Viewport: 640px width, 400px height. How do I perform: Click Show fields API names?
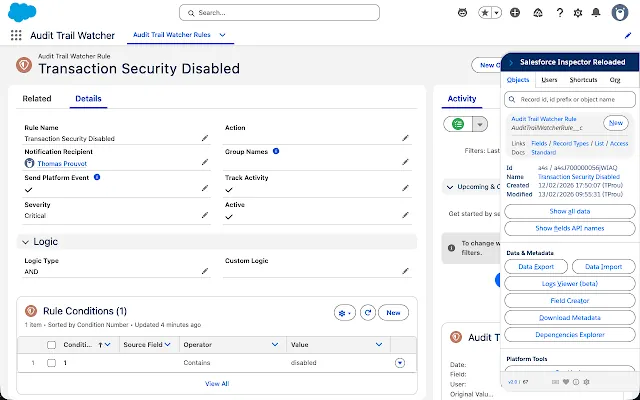point(570,229)
